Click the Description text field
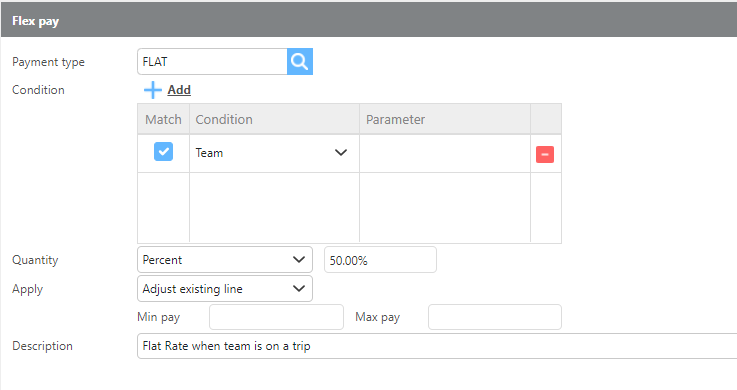 pyautogui.click(x=437, y=346)
